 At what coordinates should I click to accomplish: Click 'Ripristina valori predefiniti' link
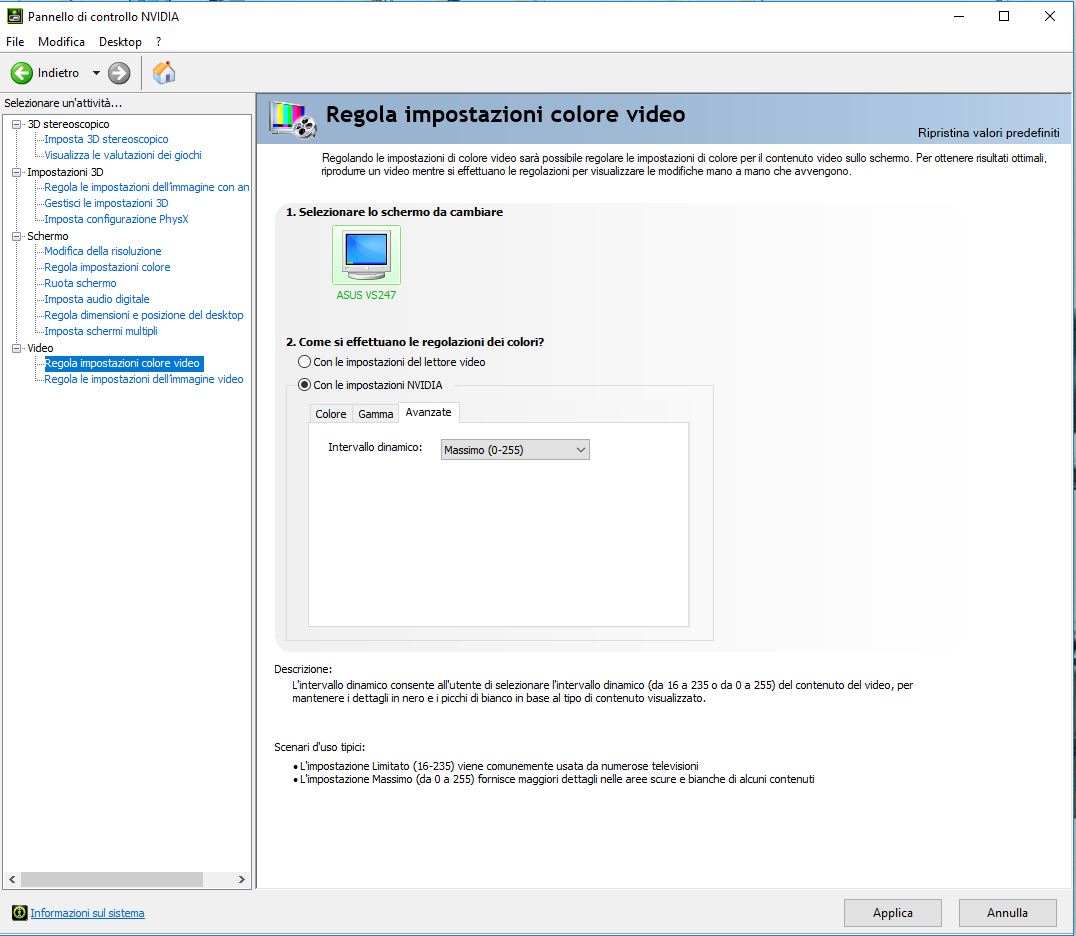coord(988,133)
